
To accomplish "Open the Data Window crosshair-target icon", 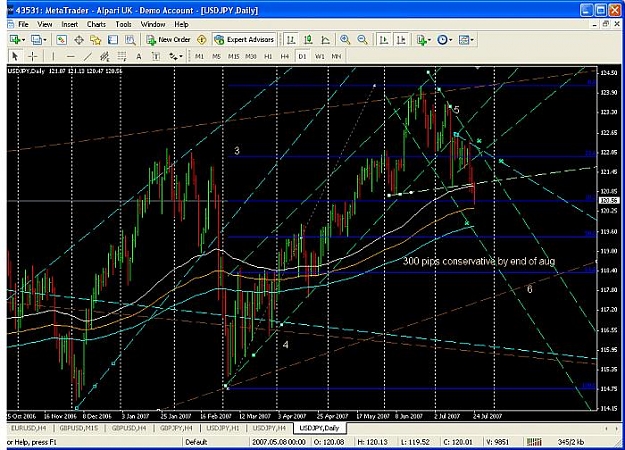I will (79, 39).
